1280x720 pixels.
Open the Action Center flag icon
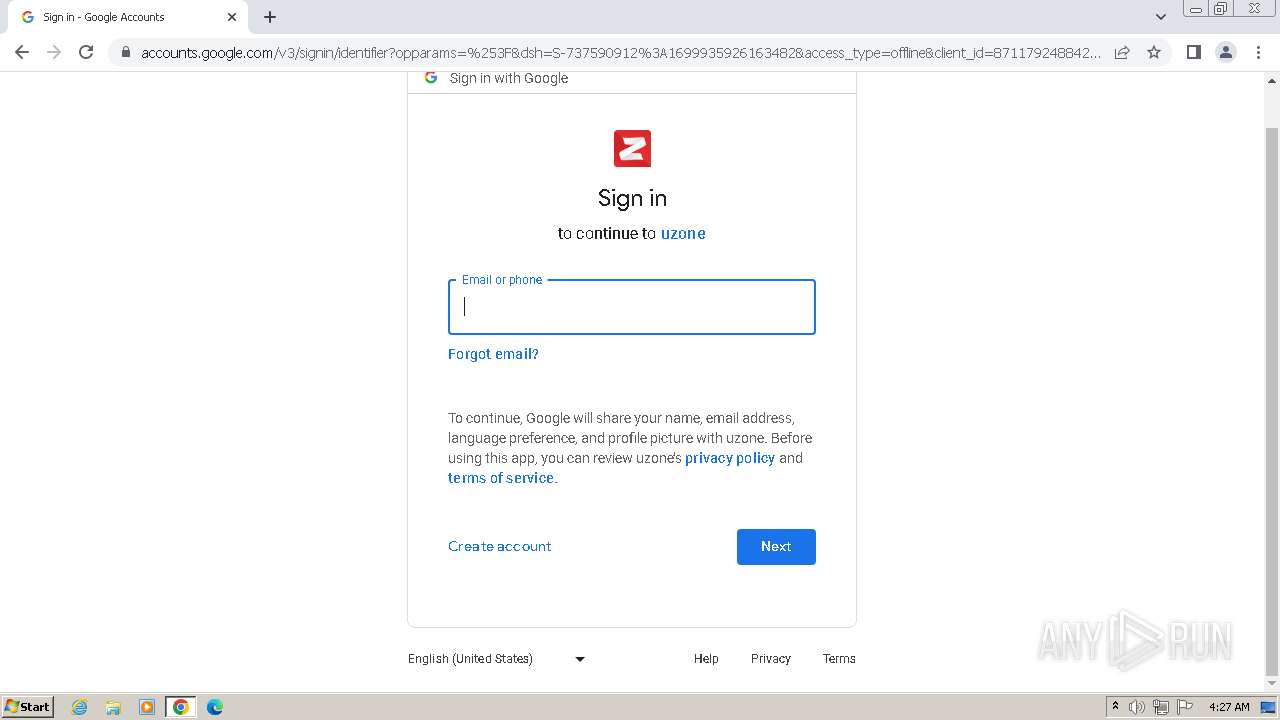1185,707
